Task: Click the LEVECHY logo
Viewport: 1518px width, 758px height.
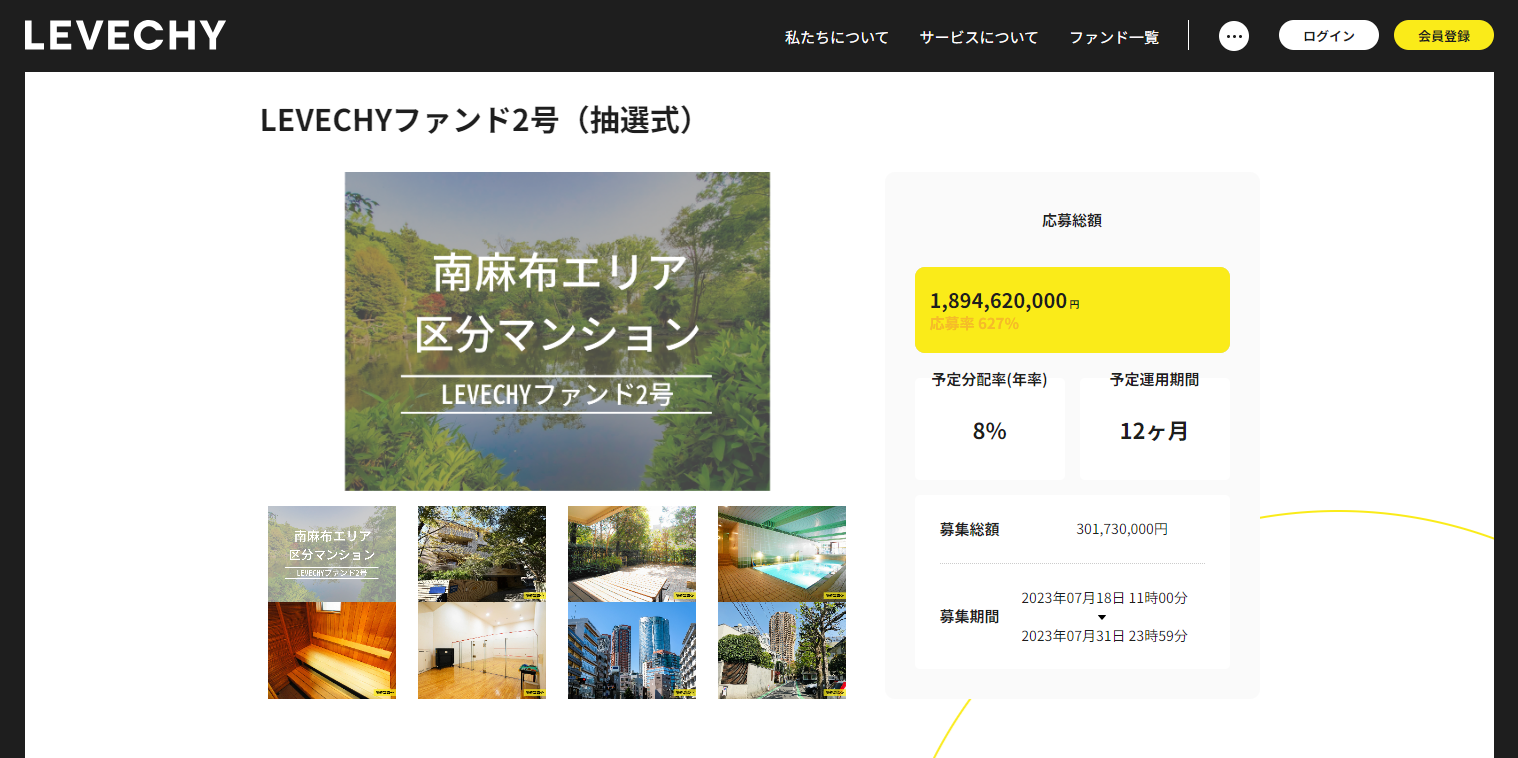Action: [x=125, y=35]
